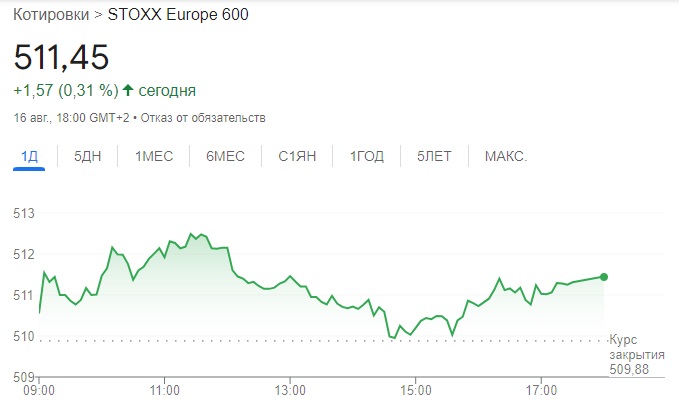Click the +1,57 (0,31 %) change text

66,90
